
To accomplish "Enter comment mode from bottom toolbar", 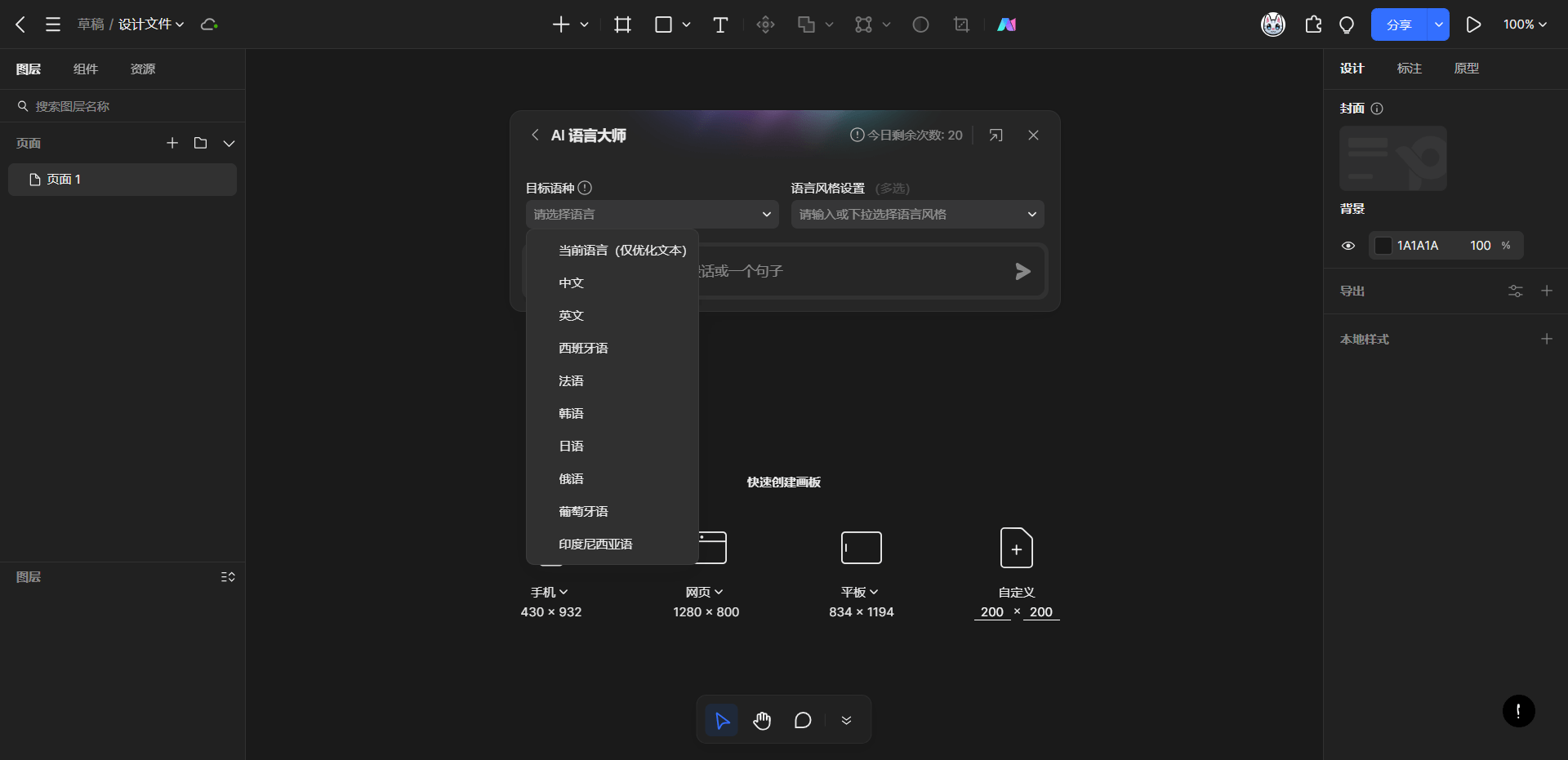I will [x=802, y=720].
